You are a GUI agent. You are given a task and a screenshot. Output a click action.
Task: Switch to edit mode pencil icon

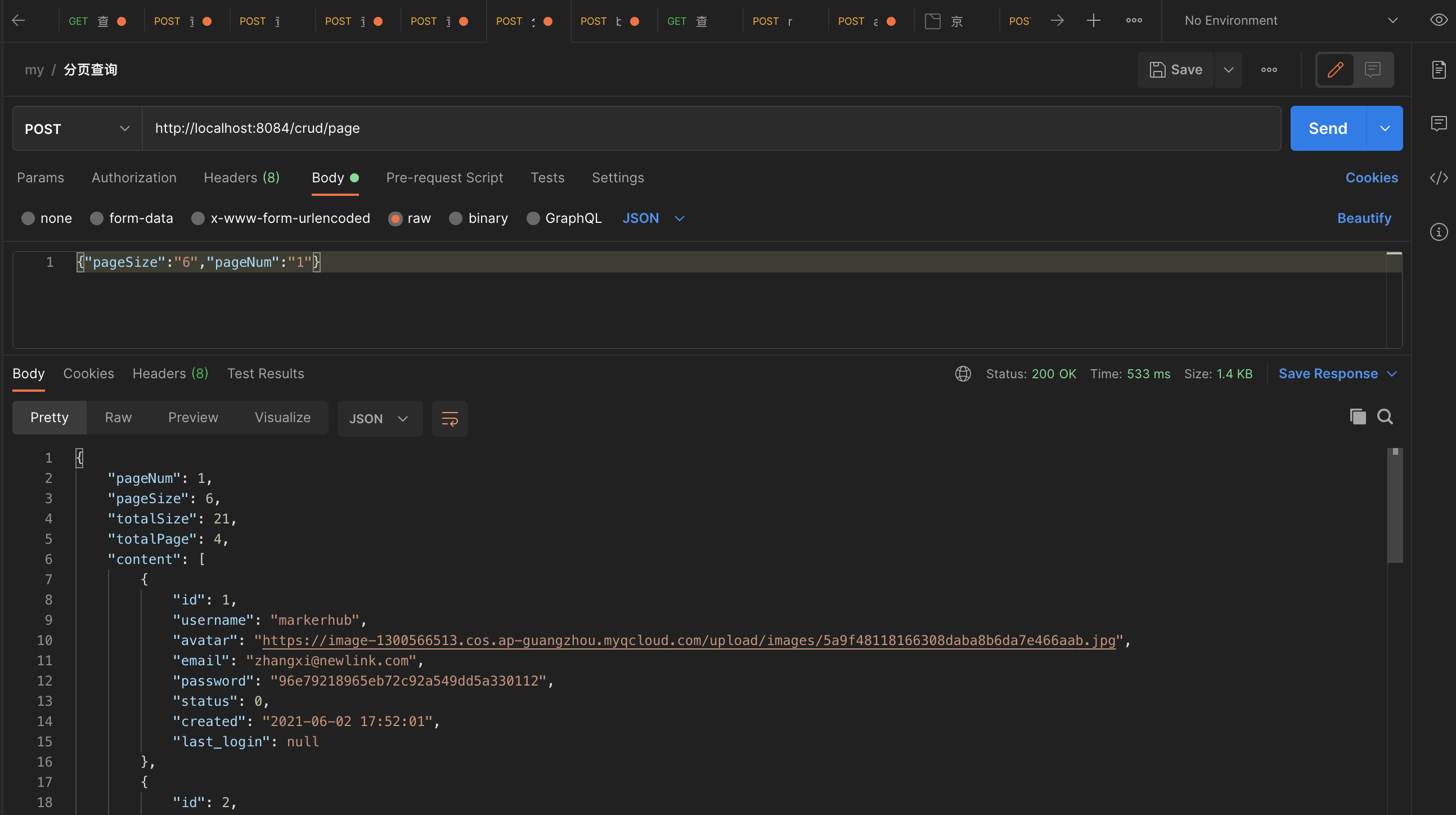coord(1335,70)
